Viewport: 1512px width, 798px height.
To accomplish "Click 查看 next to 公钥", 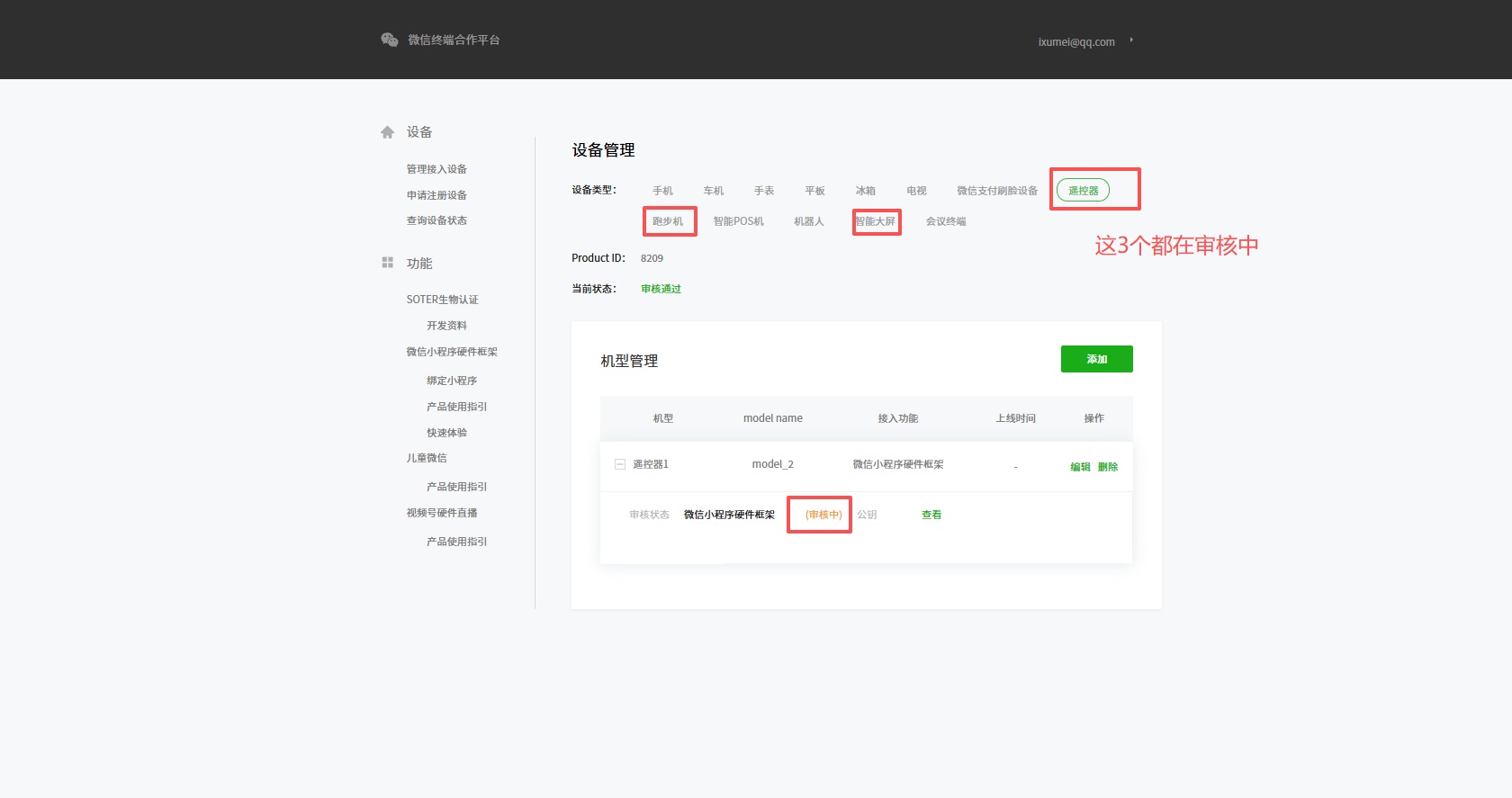I will (931, 515).
